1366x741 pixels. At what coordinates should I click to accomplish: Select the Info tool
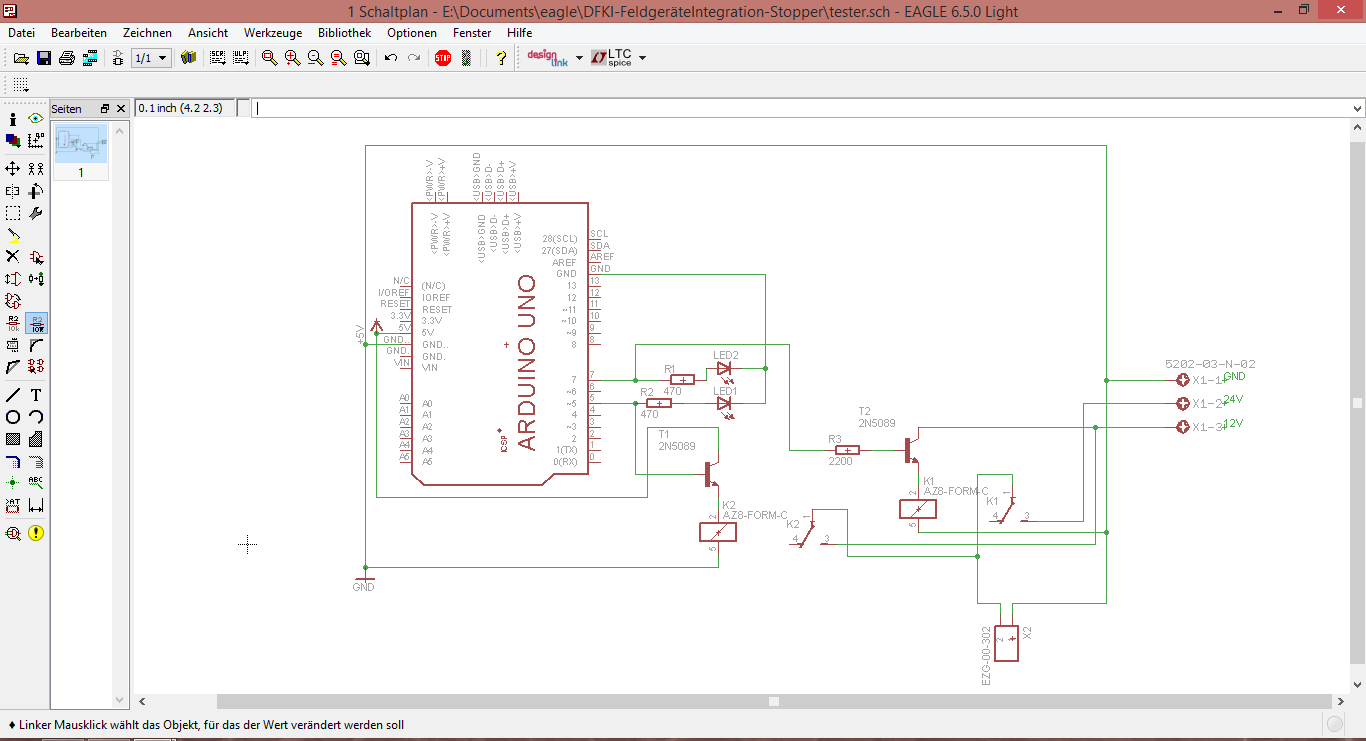(x=13, y=119)
